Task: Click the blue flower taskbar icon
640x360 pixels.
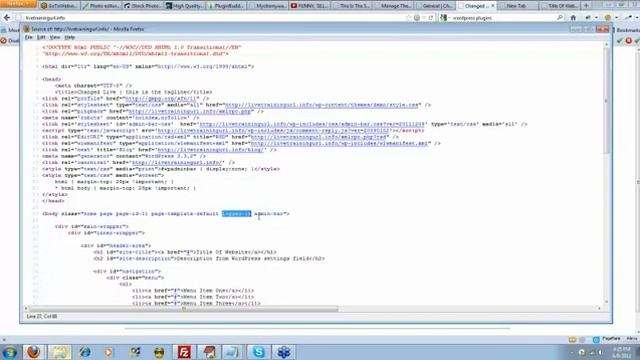Action: click(284, 352)
